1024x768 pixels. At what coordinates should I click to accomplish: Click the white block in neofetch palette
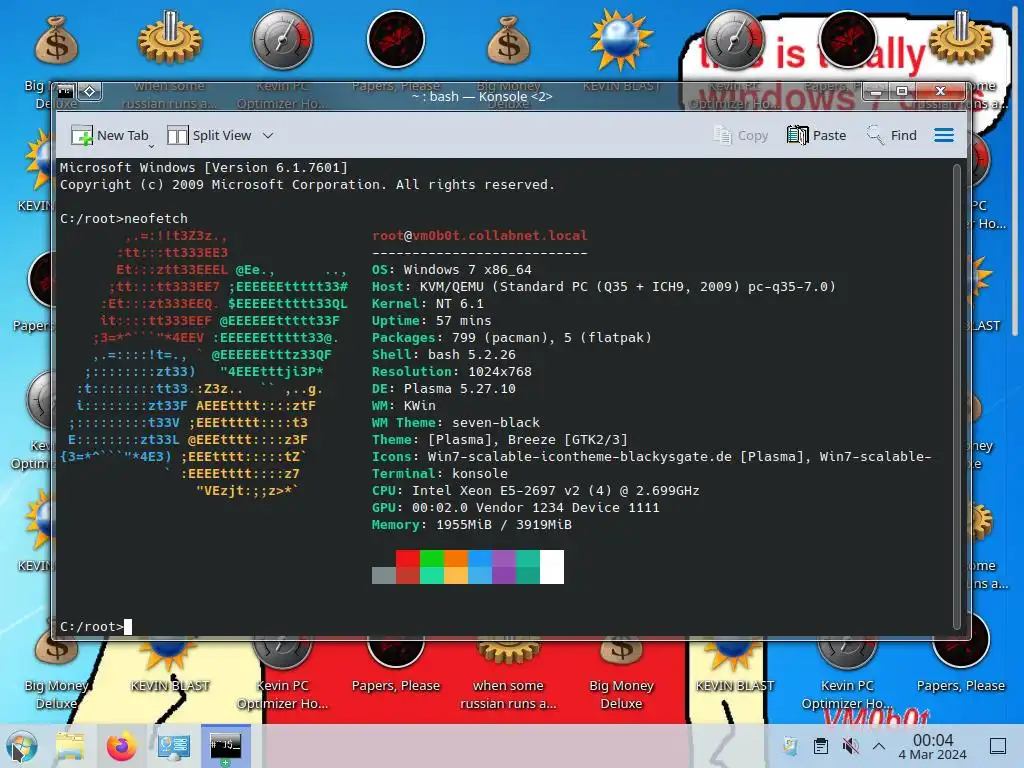point(552,566)
